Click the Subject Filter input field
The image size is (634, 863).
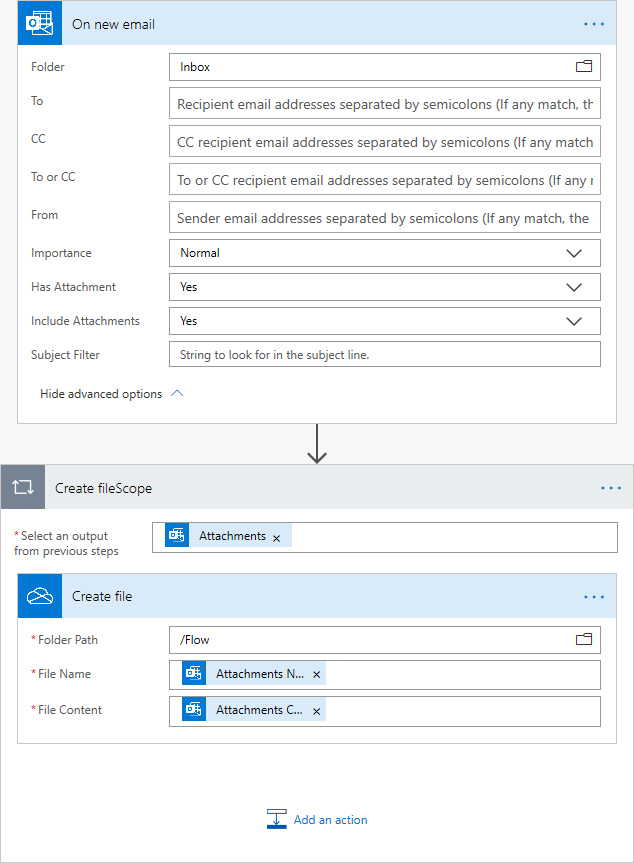click(384, 354)
